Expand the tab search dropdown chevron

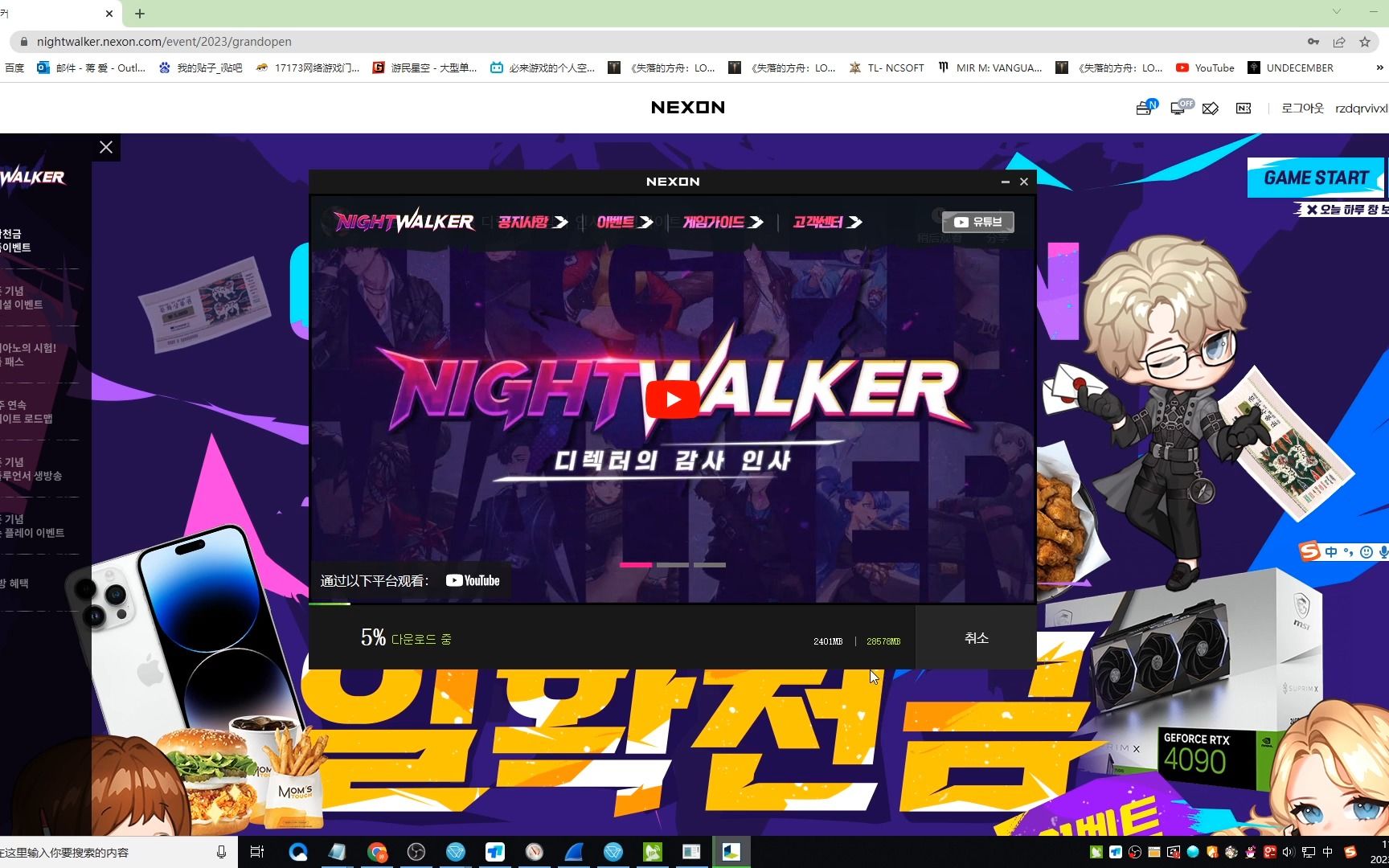click(x=1337, y=11)
